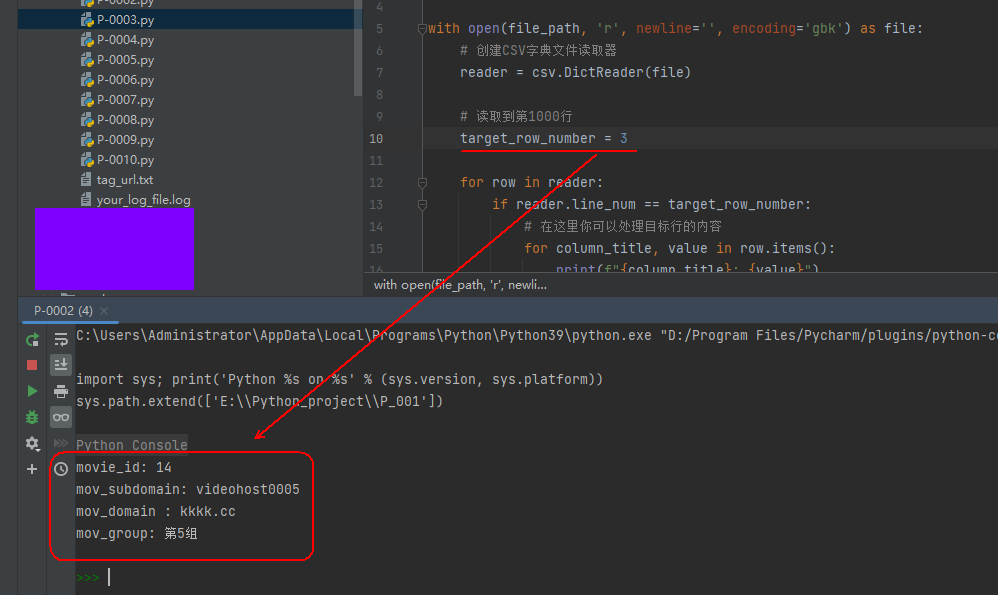
Task: Click the Rerun console icon
Action: (x=32, y=340)
